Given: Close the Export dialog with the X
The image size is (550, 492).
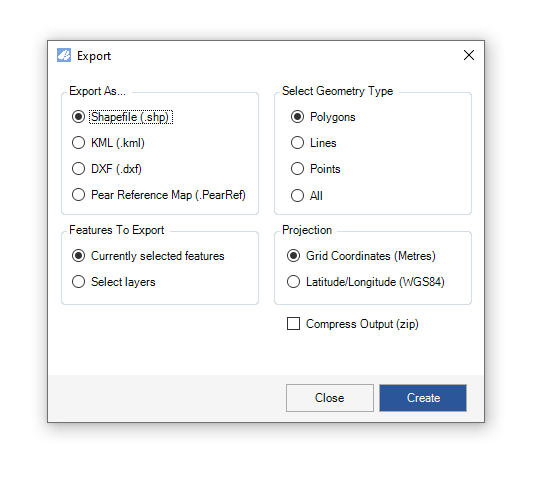Looking at the screenshot, I should pyautogui.click(x=469, y=55).
